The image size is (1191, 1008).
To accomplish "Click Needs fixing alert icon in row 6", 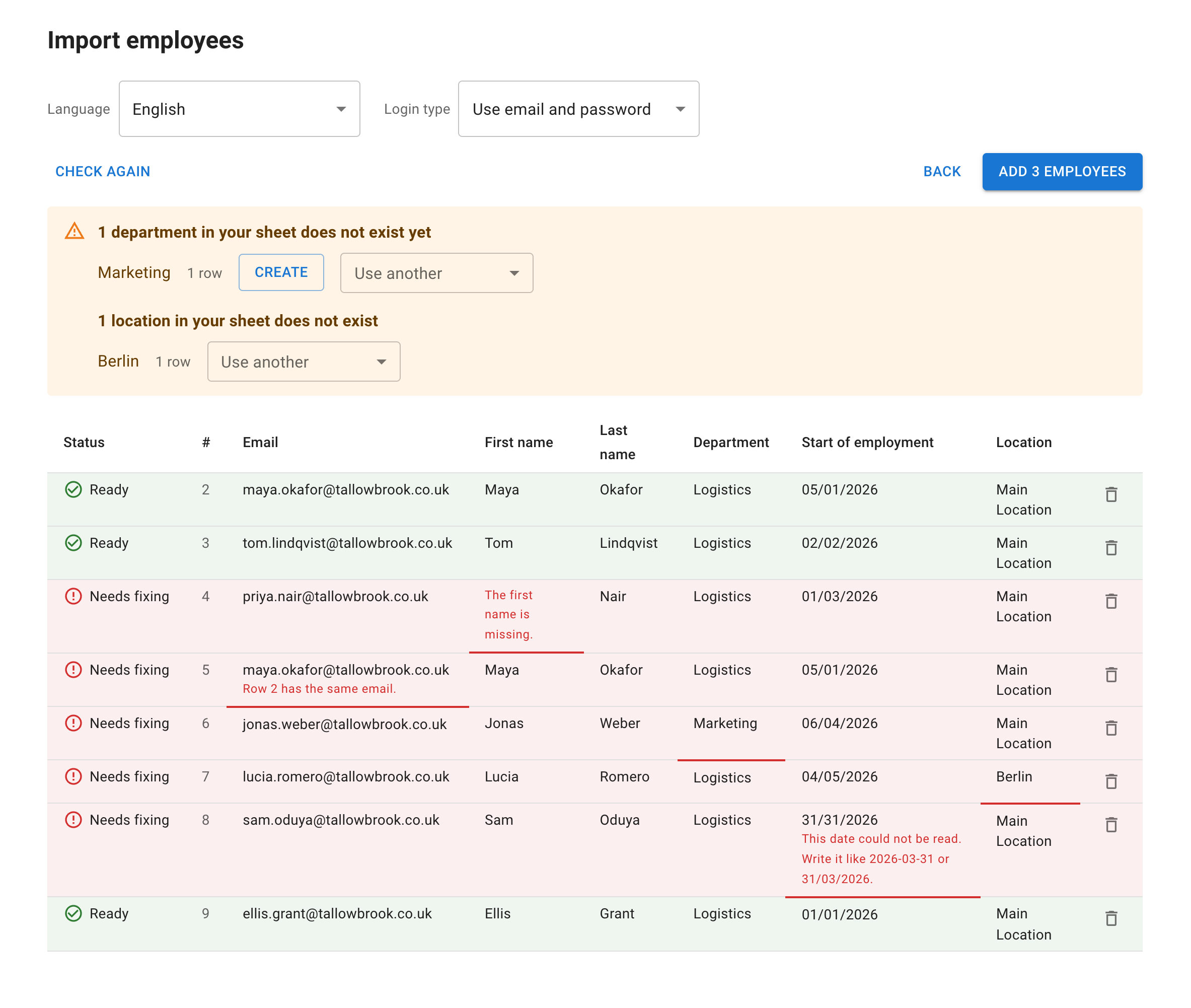I will pos(73,723).
